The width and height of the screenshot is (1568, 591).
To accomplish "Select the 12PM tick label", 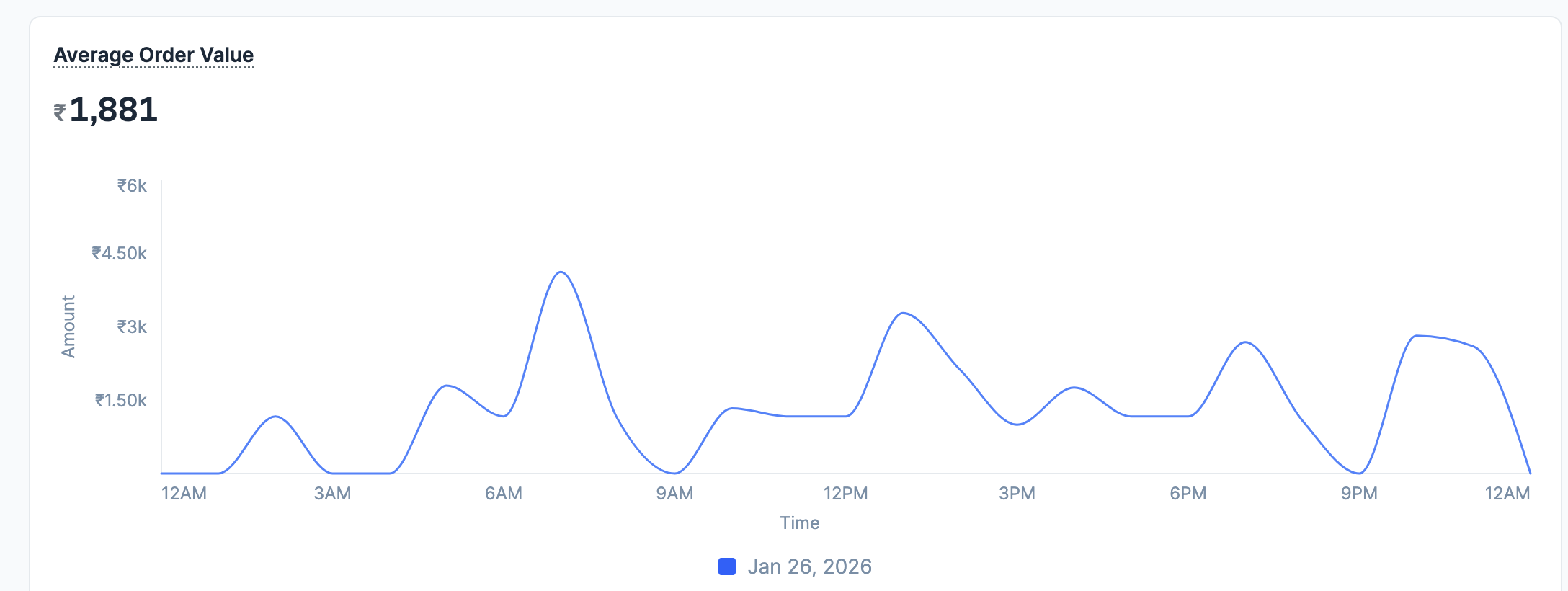I will coord(845,494).
